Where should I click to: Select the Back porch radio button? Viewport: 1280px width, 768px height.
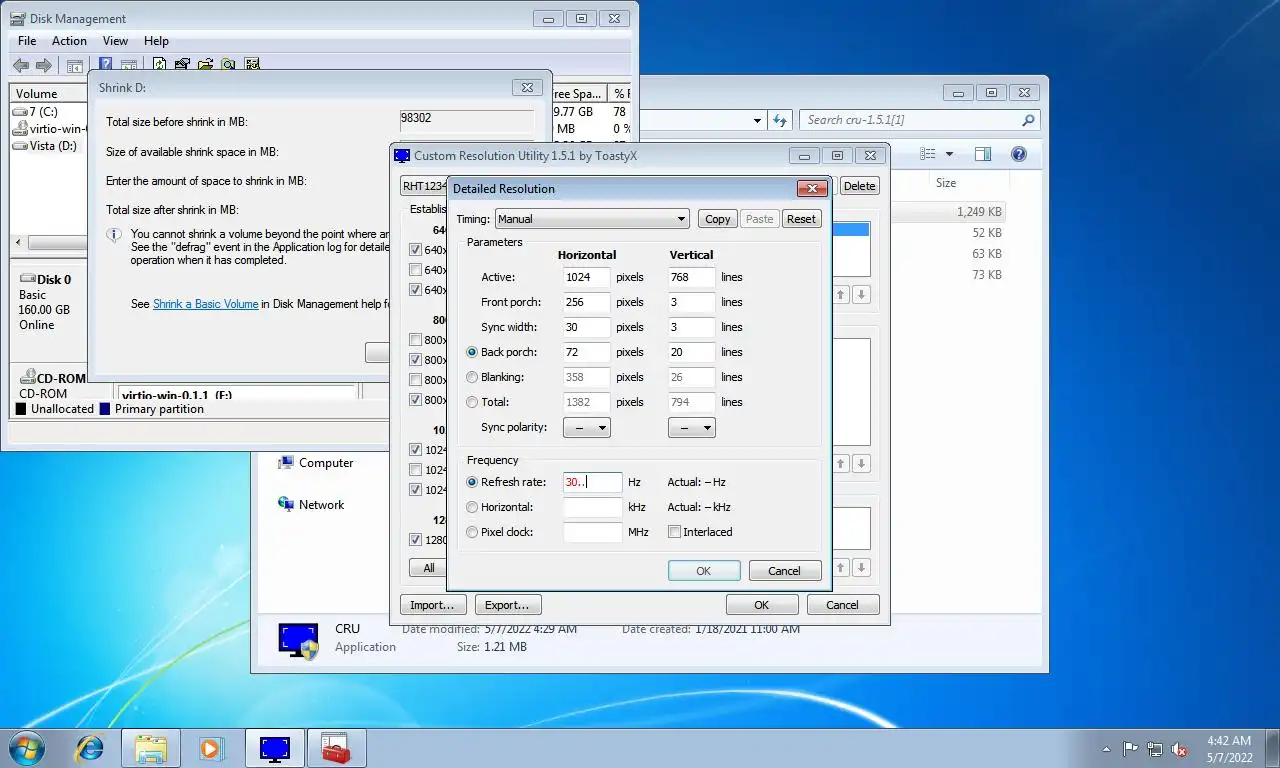pos(473,352)
